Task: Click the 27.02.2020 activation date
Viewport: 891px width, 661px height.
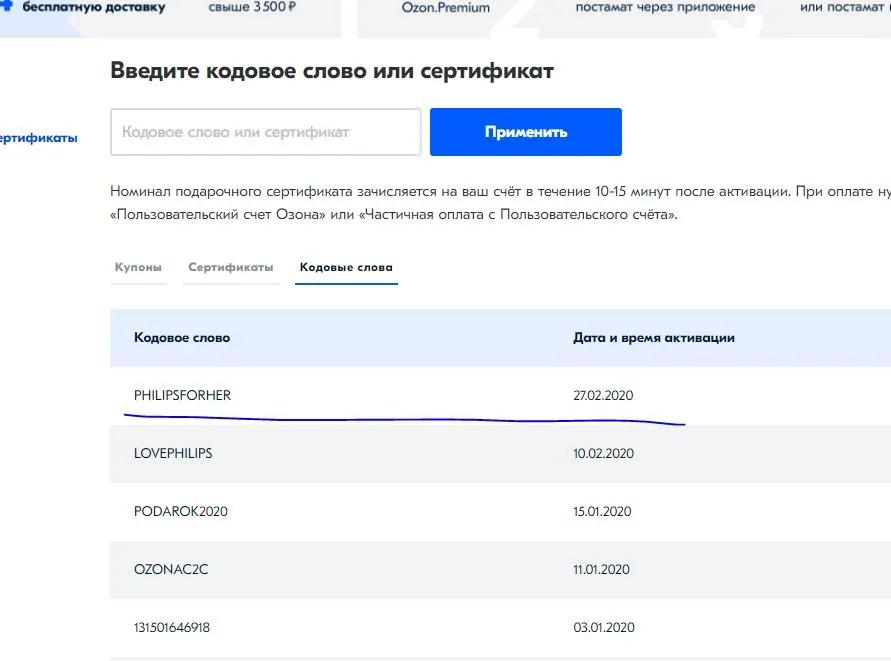Action: point(603,396)
